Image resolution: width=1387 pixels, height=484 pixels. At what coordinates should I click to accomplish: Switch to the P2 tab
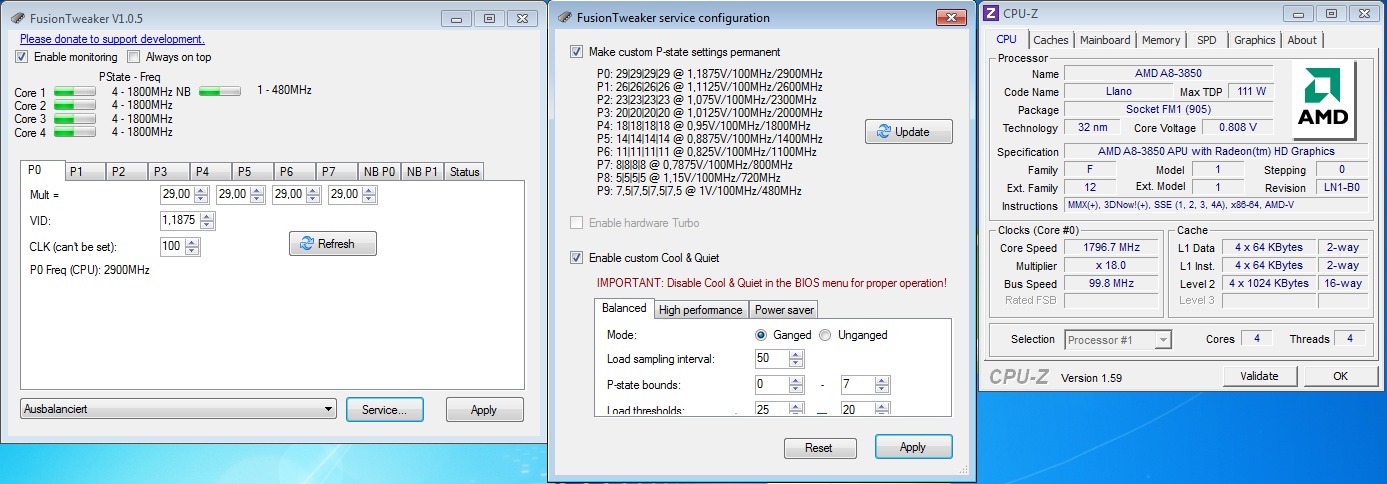tap(127, 172)
